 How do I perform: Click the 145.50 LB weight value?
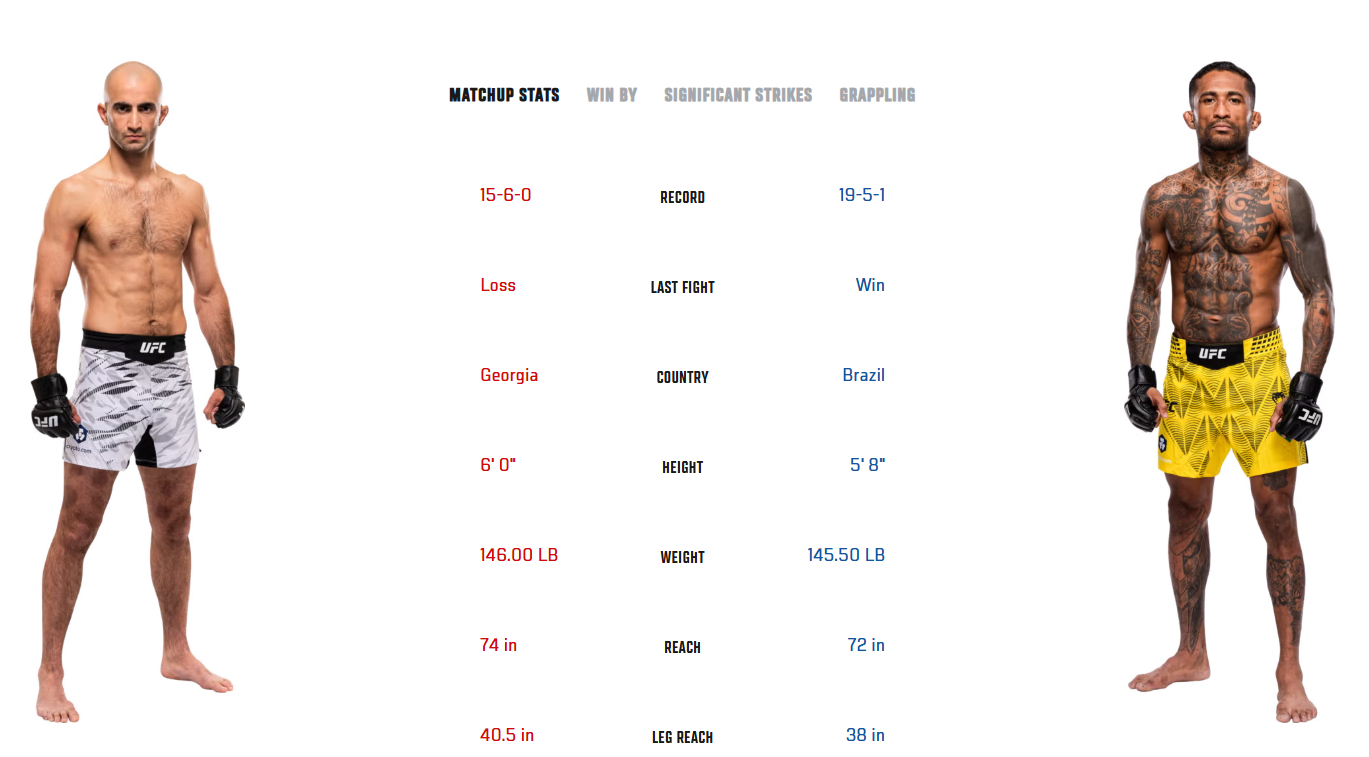(x=846, y=555)
